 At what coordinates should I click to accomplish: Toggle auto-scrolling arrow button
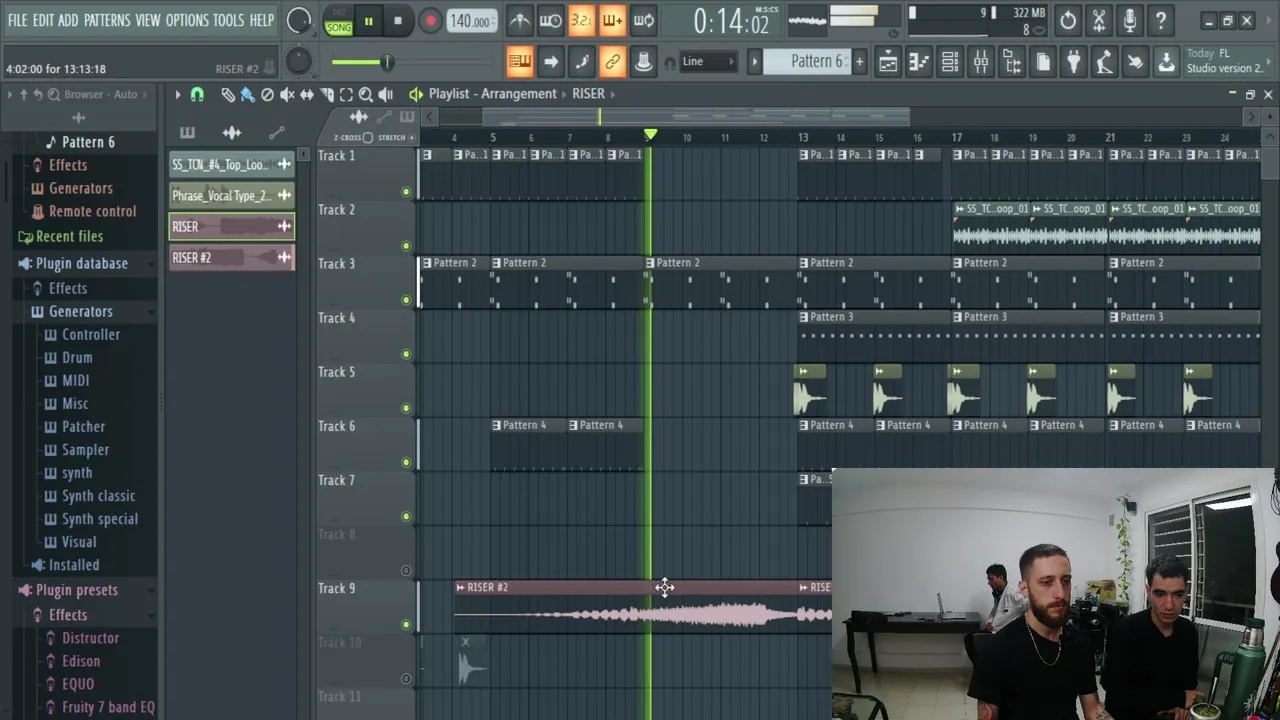(550, 62)
